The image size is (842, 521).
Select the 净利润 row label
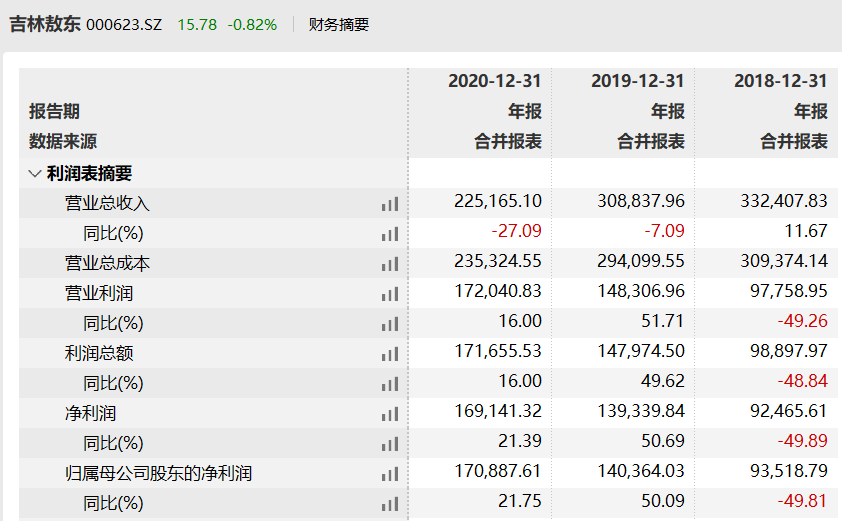[90, 414]
